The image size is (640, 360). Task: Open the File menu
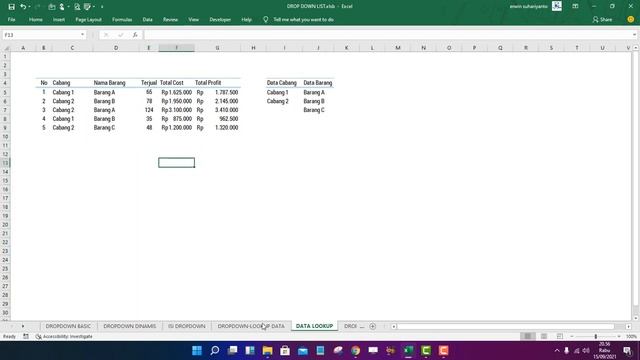[11, 20]
